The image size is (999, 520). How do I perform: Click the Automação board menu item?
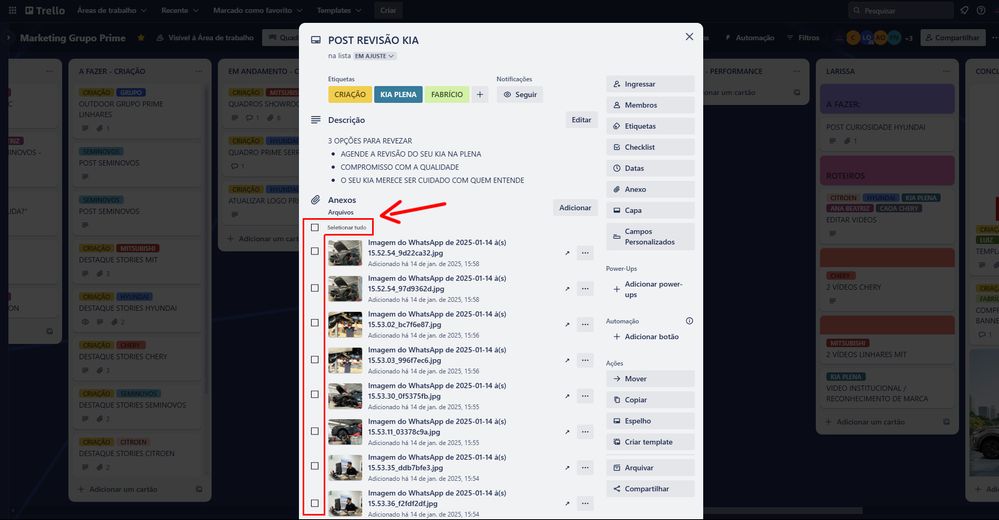pyautogui.click(x=749, y=38)
